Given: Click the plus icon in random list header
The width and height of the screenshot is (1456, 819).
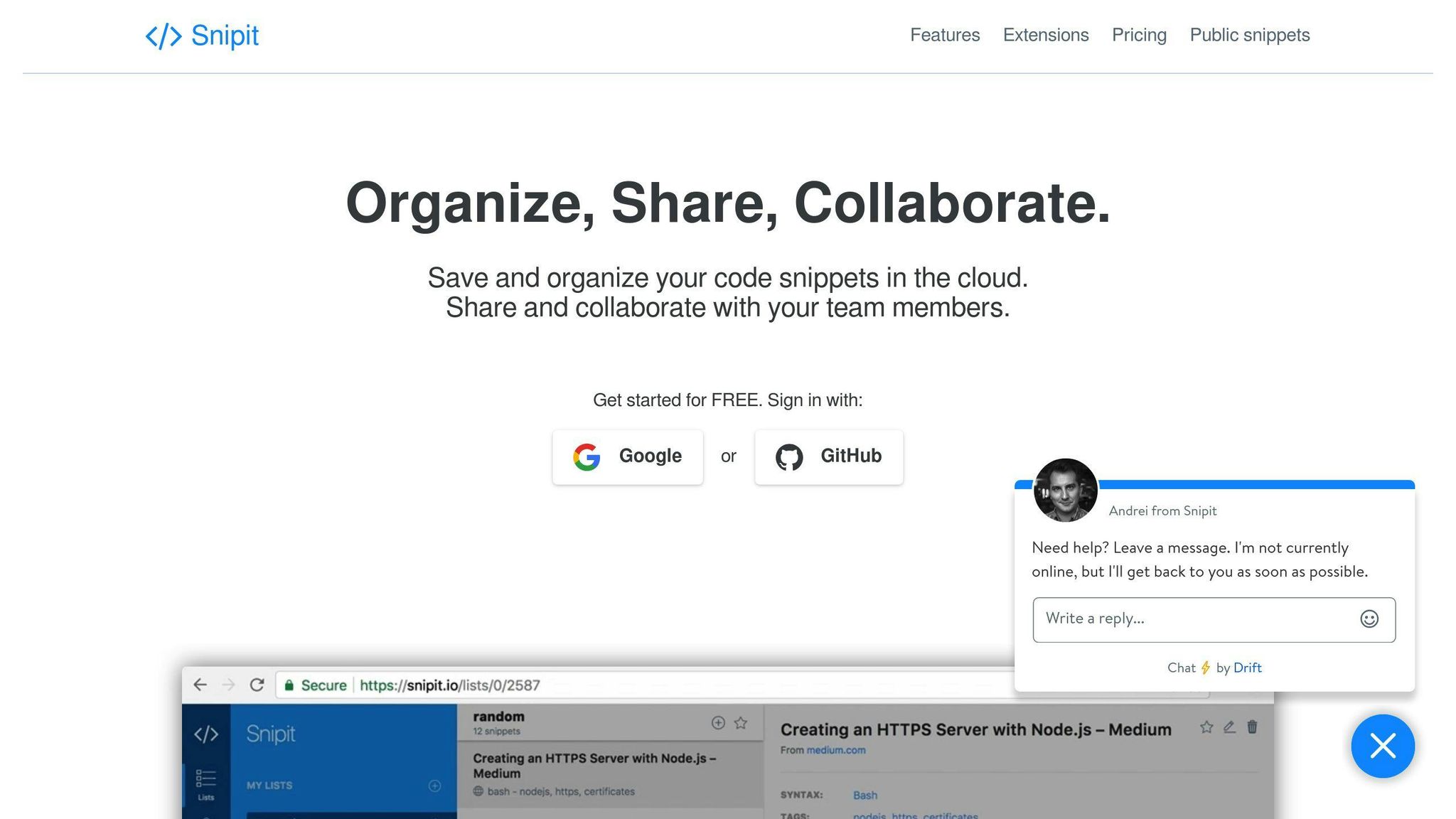Looking at the screenshot, I should coord(718,723).
